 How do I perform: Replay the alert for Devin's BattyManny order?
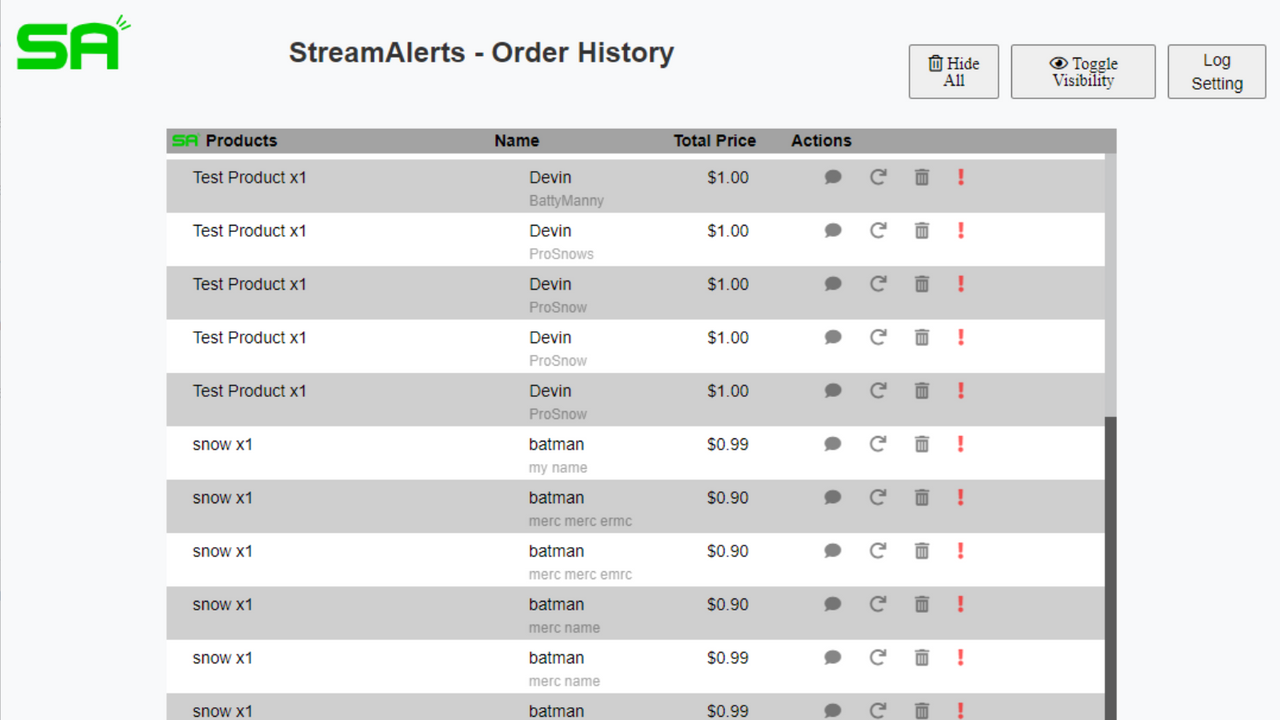click(x=878, y=177)
